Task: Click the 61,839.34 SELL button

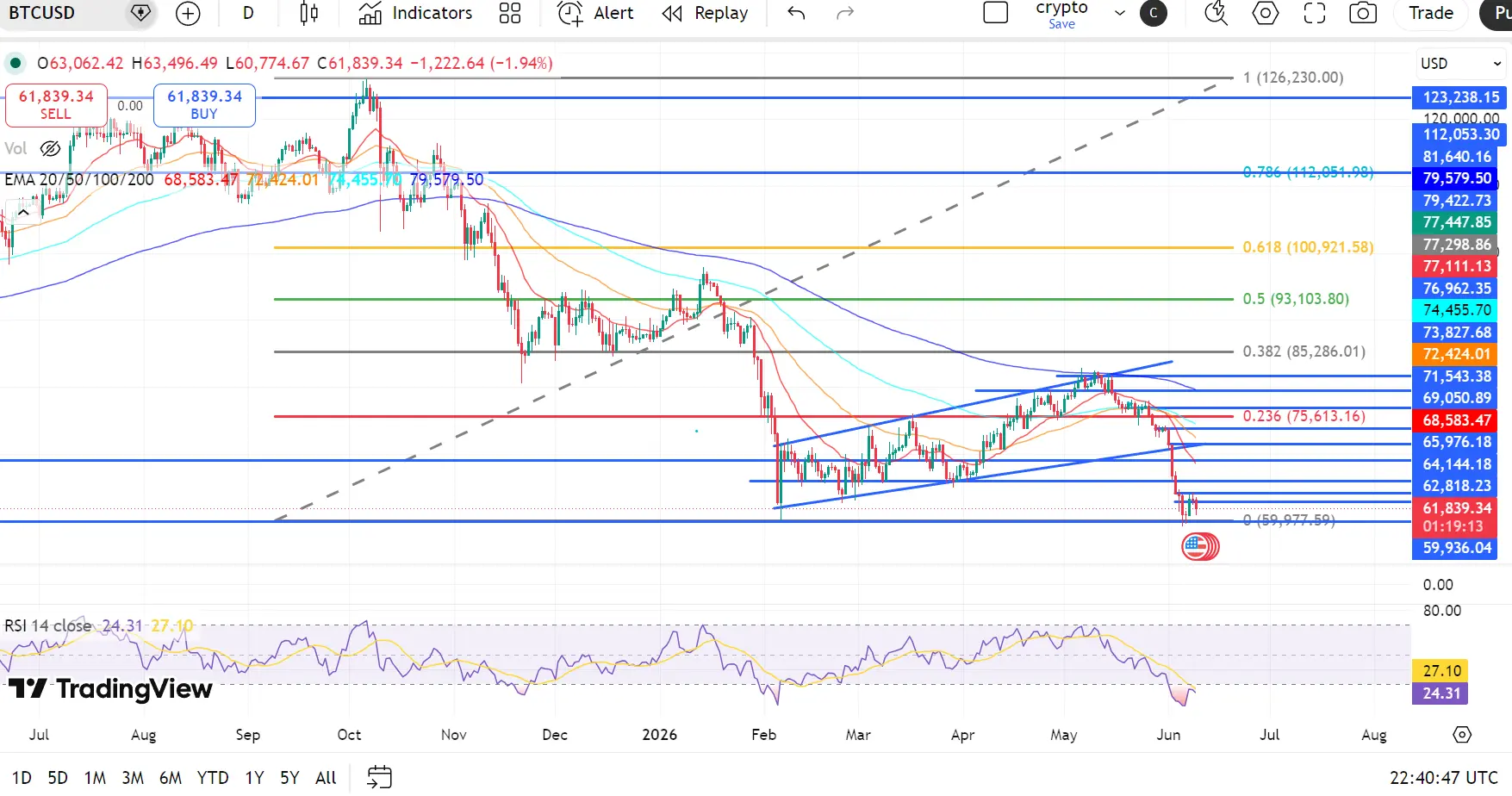Action: 56,105
